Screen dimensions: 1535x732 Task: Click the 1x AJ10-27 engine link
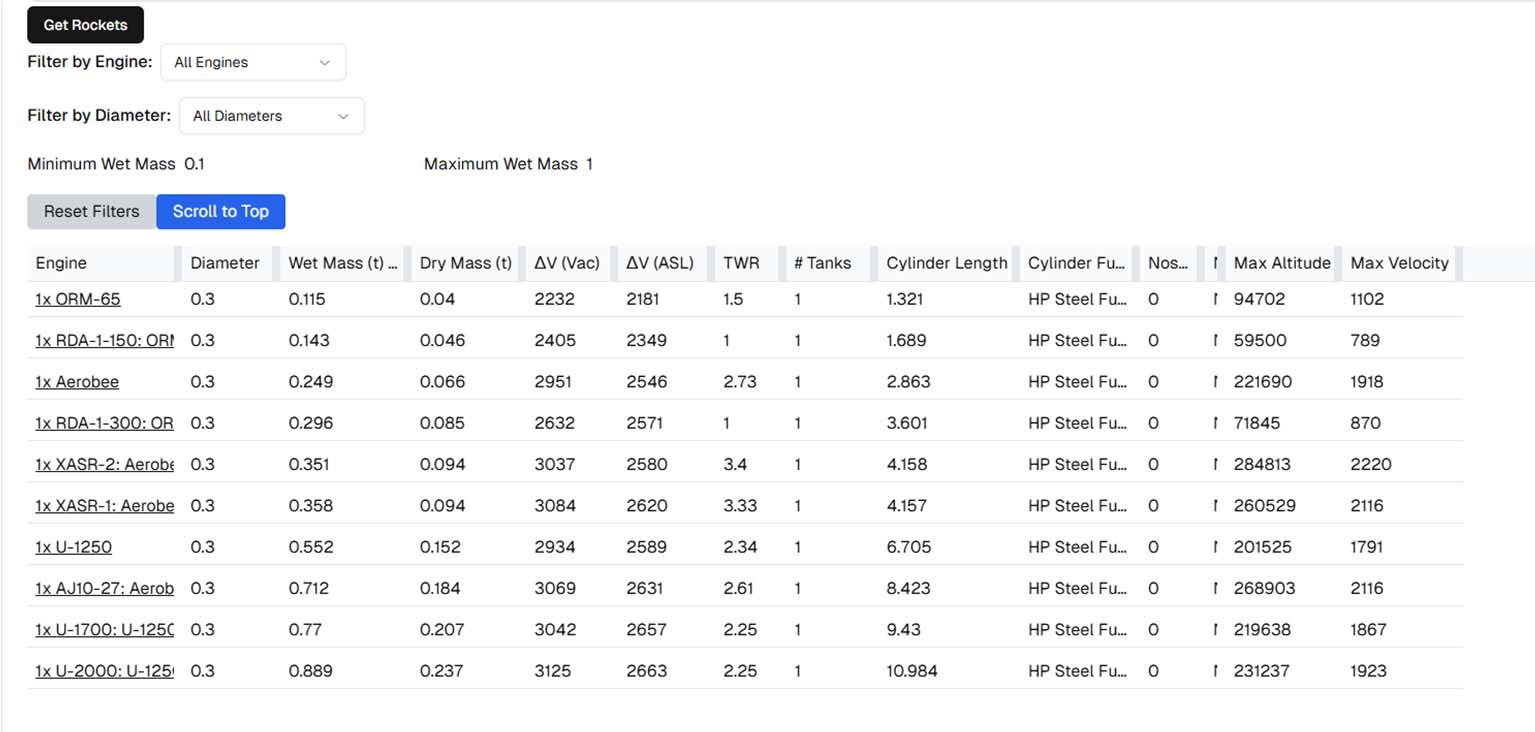coord(104,588)
